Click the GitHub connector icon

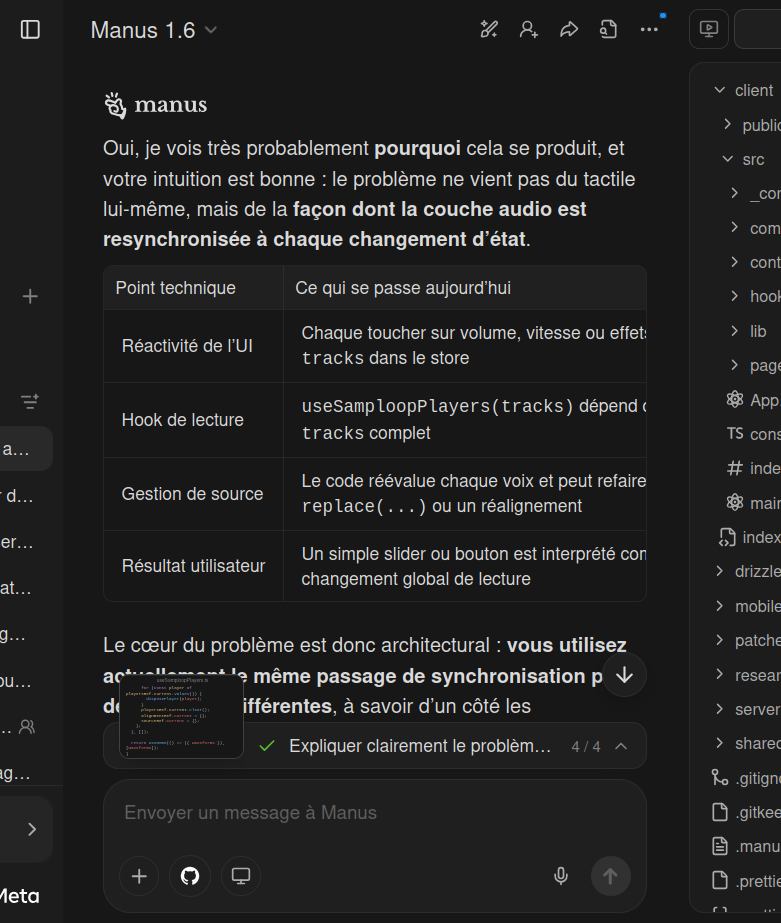[x=190, y=876]
